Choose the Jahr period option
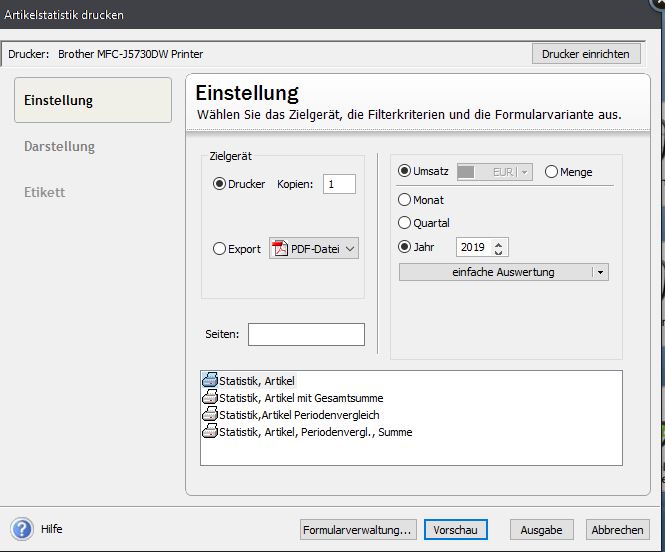The height and width of the screenshot is (552, 665). (x=404, y=246)
